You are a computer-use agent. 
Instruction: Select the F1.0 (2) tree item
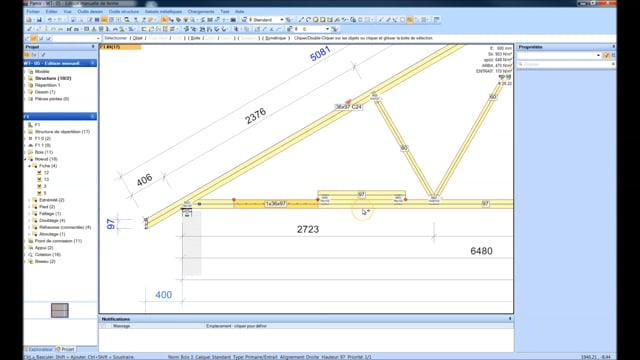pos(42,139)
